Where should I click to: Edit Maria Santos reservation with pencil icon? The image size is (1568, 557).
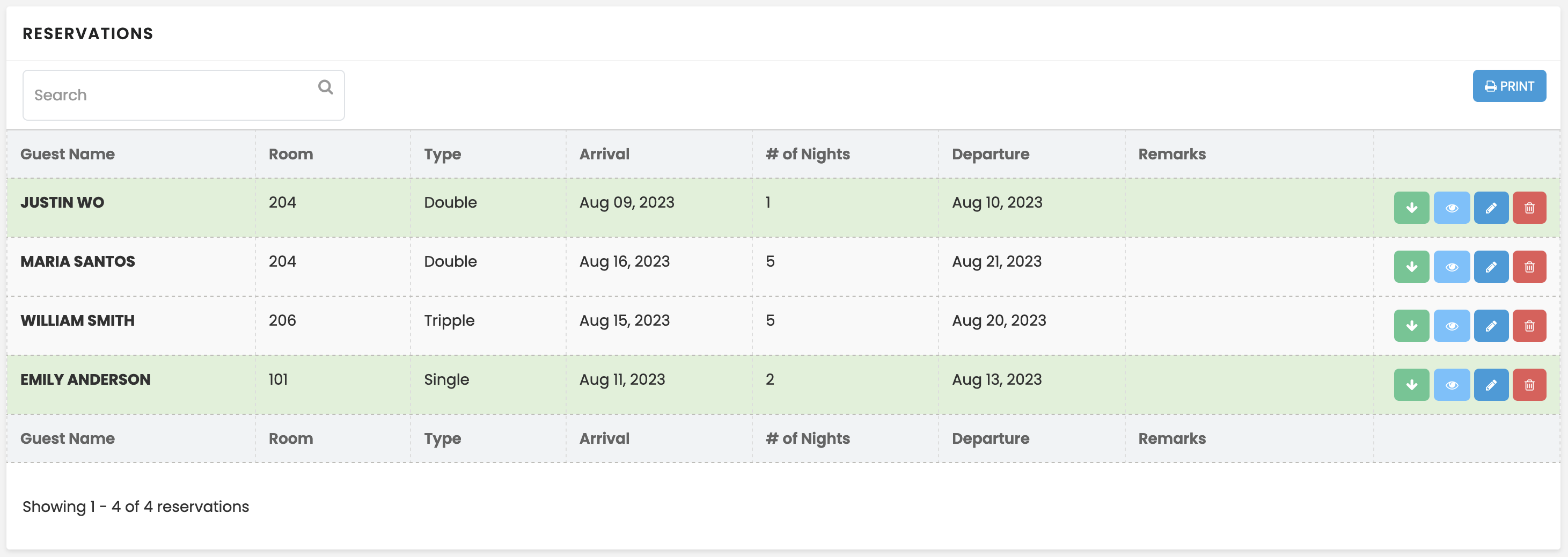pyautogui.click(x=1491, y=267)
